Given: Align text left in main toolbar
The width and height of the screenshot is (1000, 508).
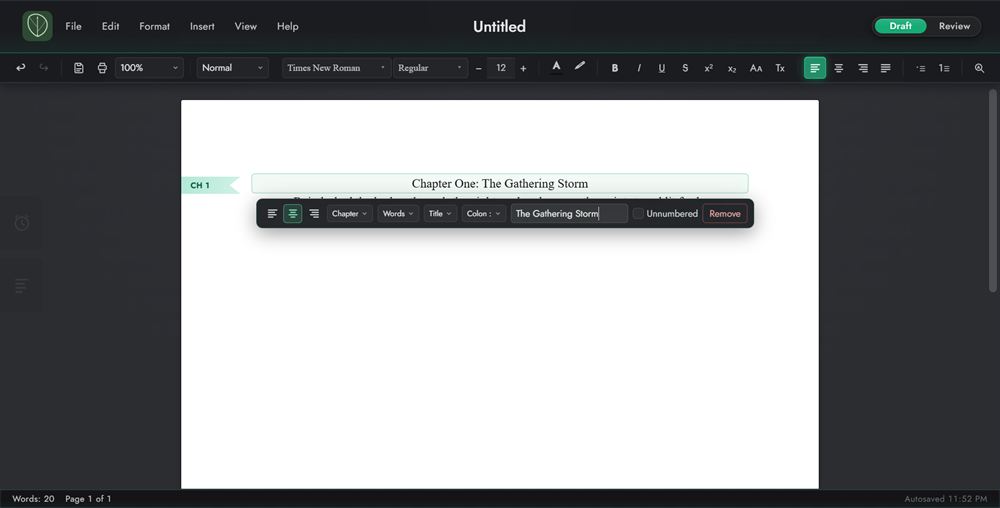Looking at the screenshot, I should [x=815, y=68].
